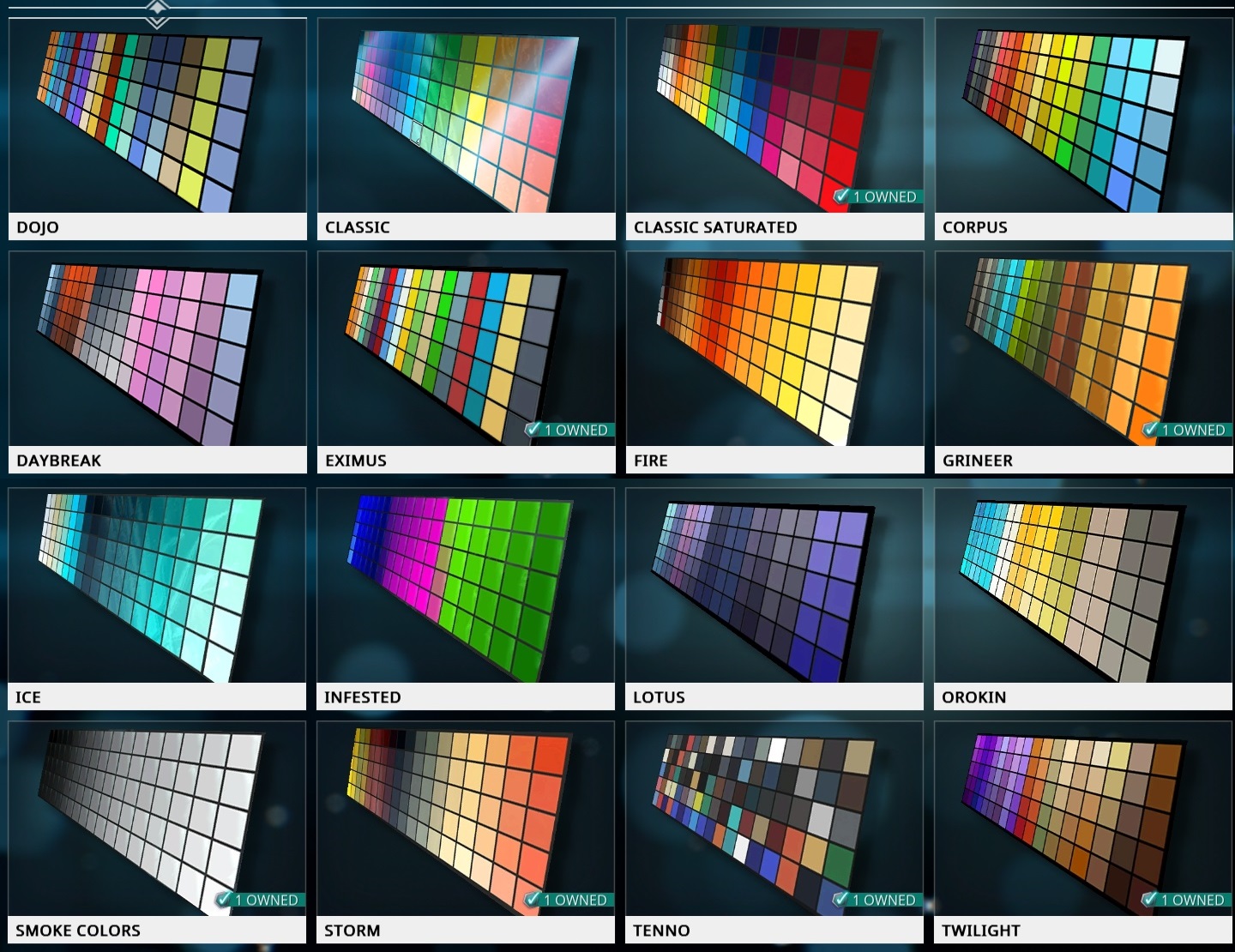Choose the Corpus color palette preview
This screenshot has height=952, width=1235.
click(x=1084, y=116)
